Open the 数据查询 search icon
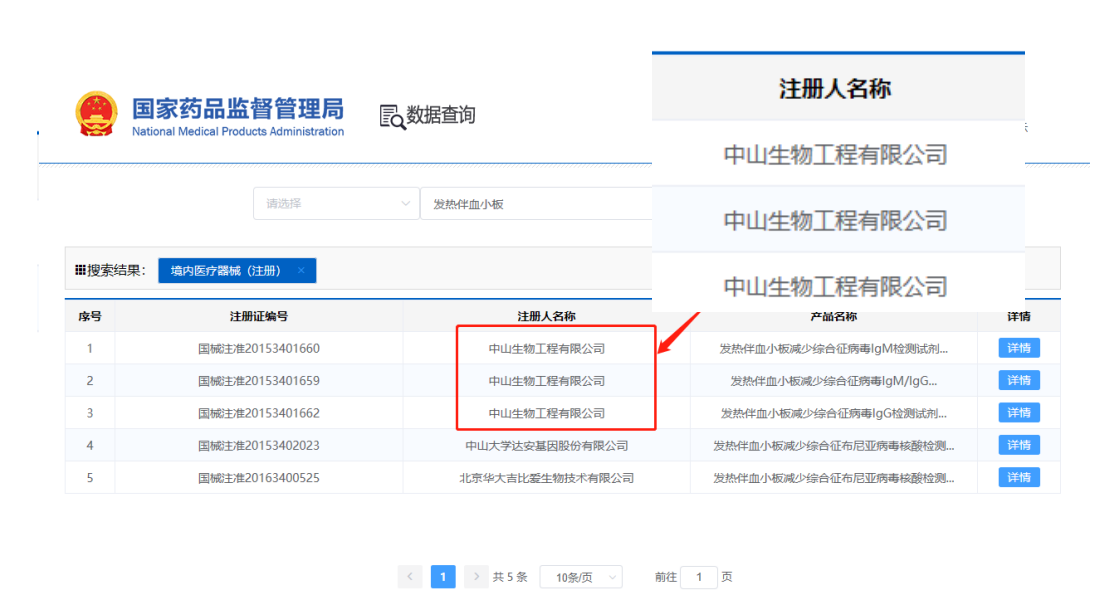Image resolution: width=1111 pixels, height=613 pixels. coord(392,117)
